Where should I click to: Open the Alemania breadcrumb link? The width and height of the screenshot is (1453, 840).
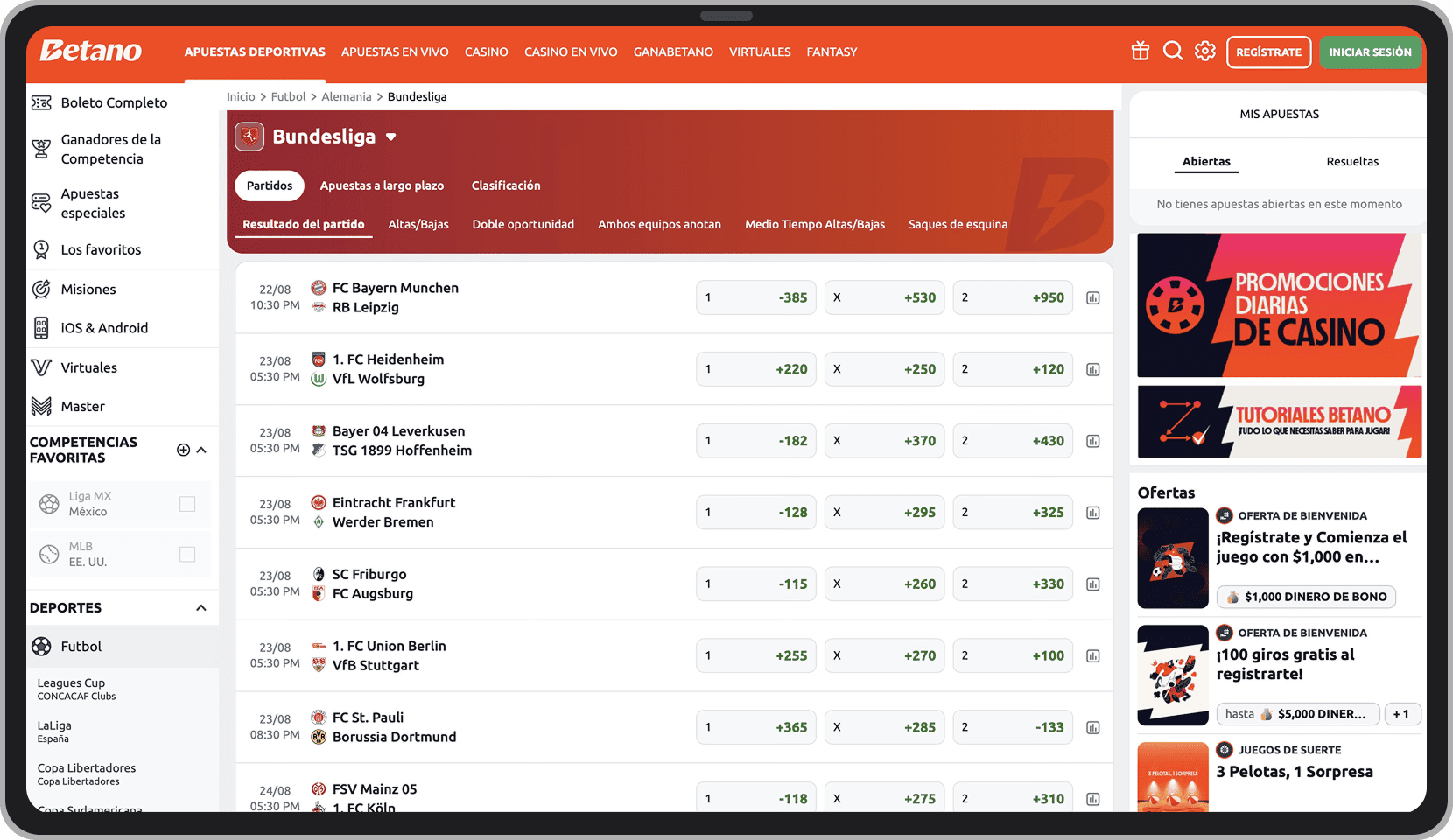346,96
